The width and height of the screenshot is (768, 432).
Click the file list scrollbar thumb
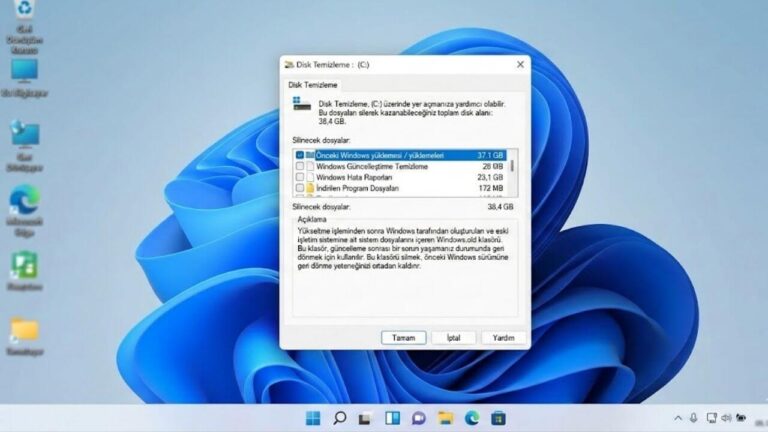tap(512, 166)
